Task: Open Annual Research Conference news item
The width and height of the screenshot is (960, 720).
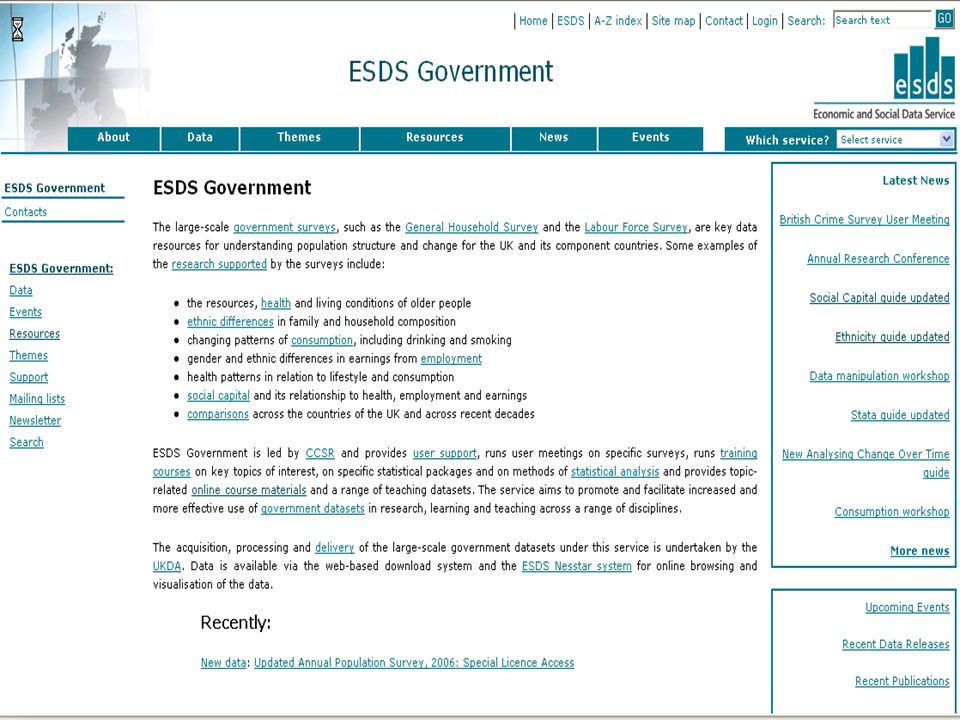Action: [879, 258]
